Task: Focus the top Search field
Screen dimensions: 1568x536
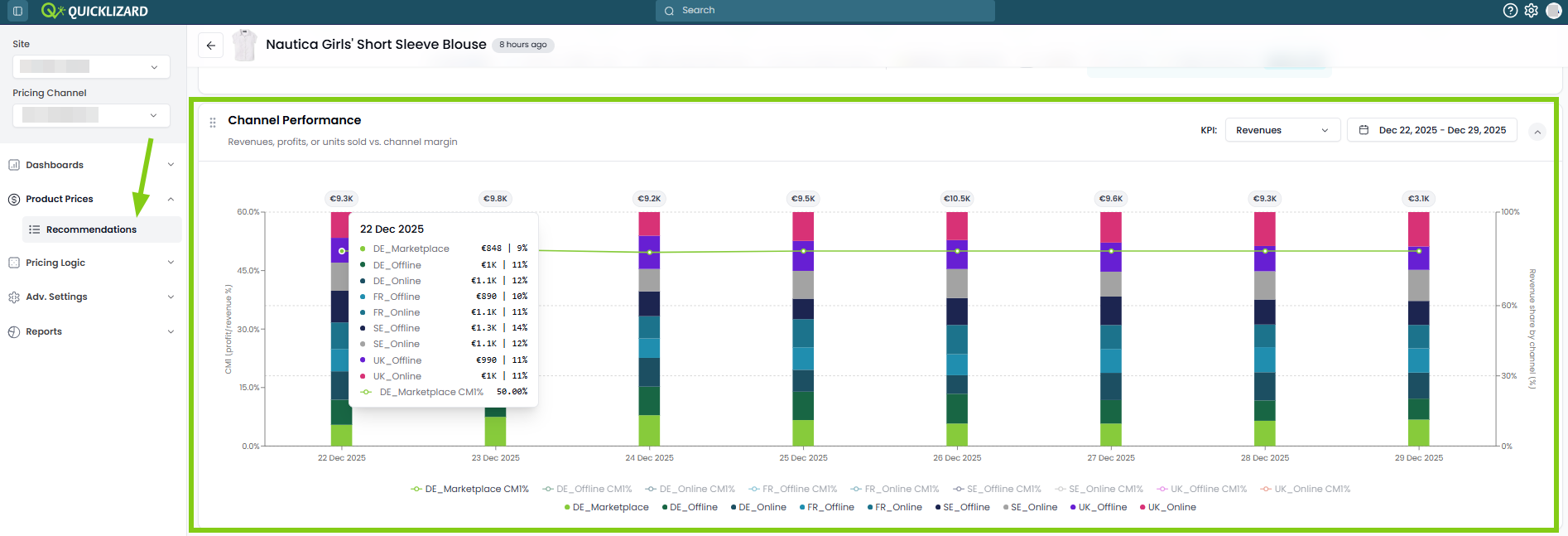Action: (x=825, y=11)
